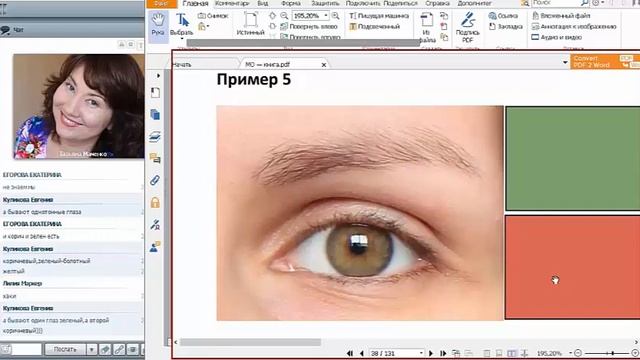Open the attachments paperclip panel
This screenshot has height=360, width=640.
point(155,180)
